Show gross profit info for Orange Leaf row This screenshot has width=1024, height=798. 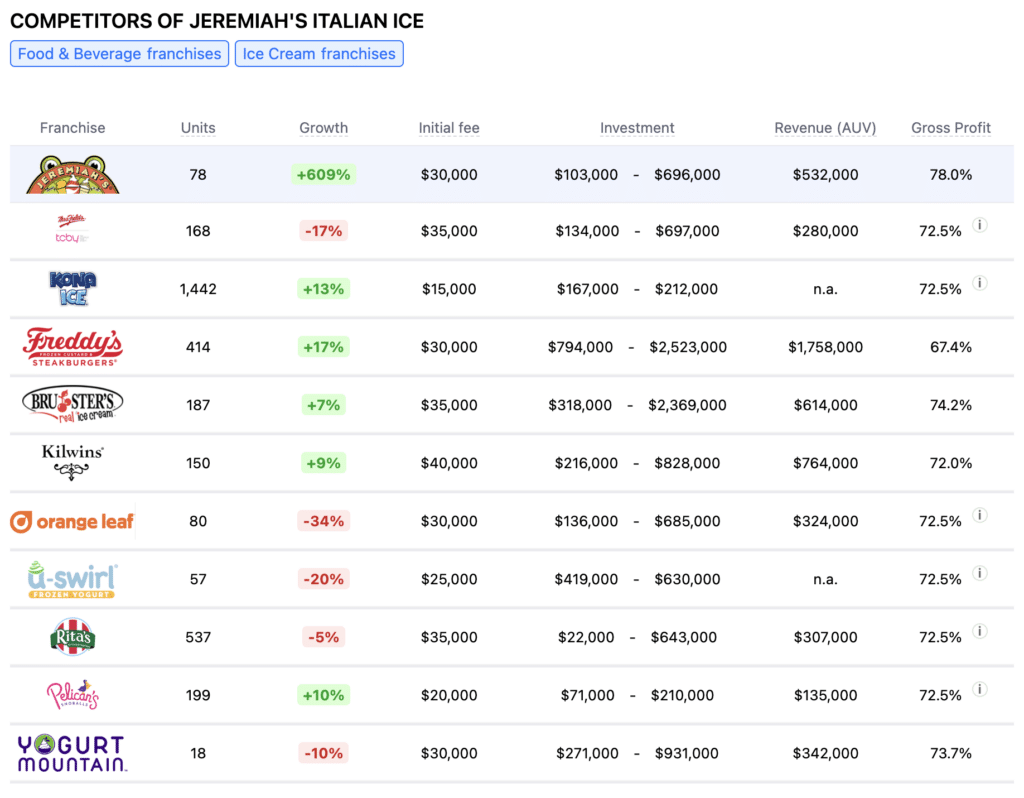coord(980,515)
